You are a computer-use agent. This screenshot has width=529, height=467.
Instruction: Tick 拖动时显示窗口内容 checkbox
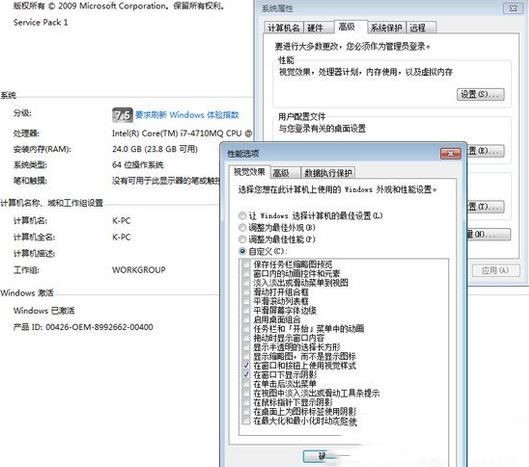(x=246, y=338)
